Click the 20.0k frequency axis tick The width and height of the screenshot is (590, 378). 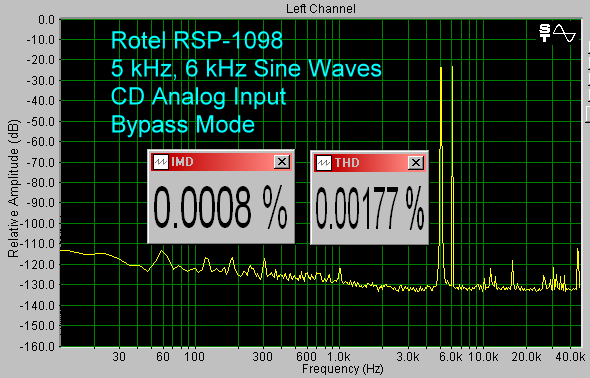527,356
